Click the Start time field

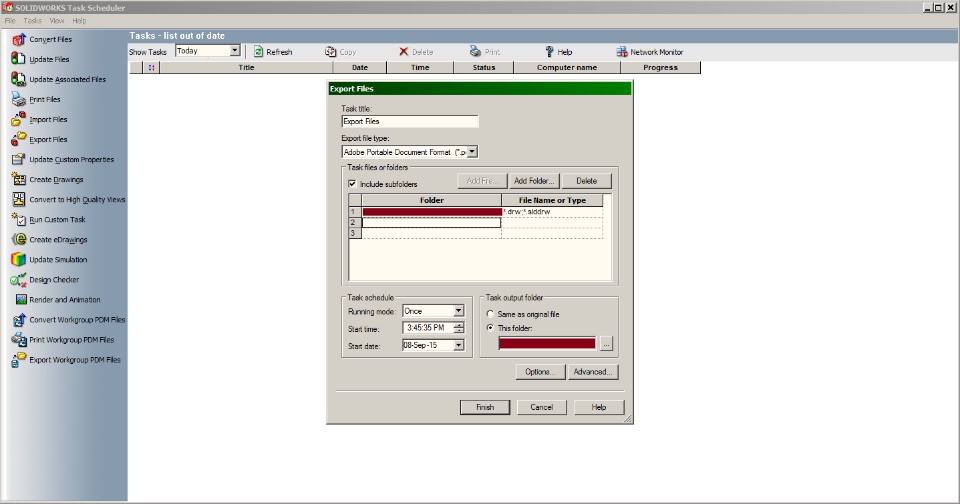[x=428, y=328]
